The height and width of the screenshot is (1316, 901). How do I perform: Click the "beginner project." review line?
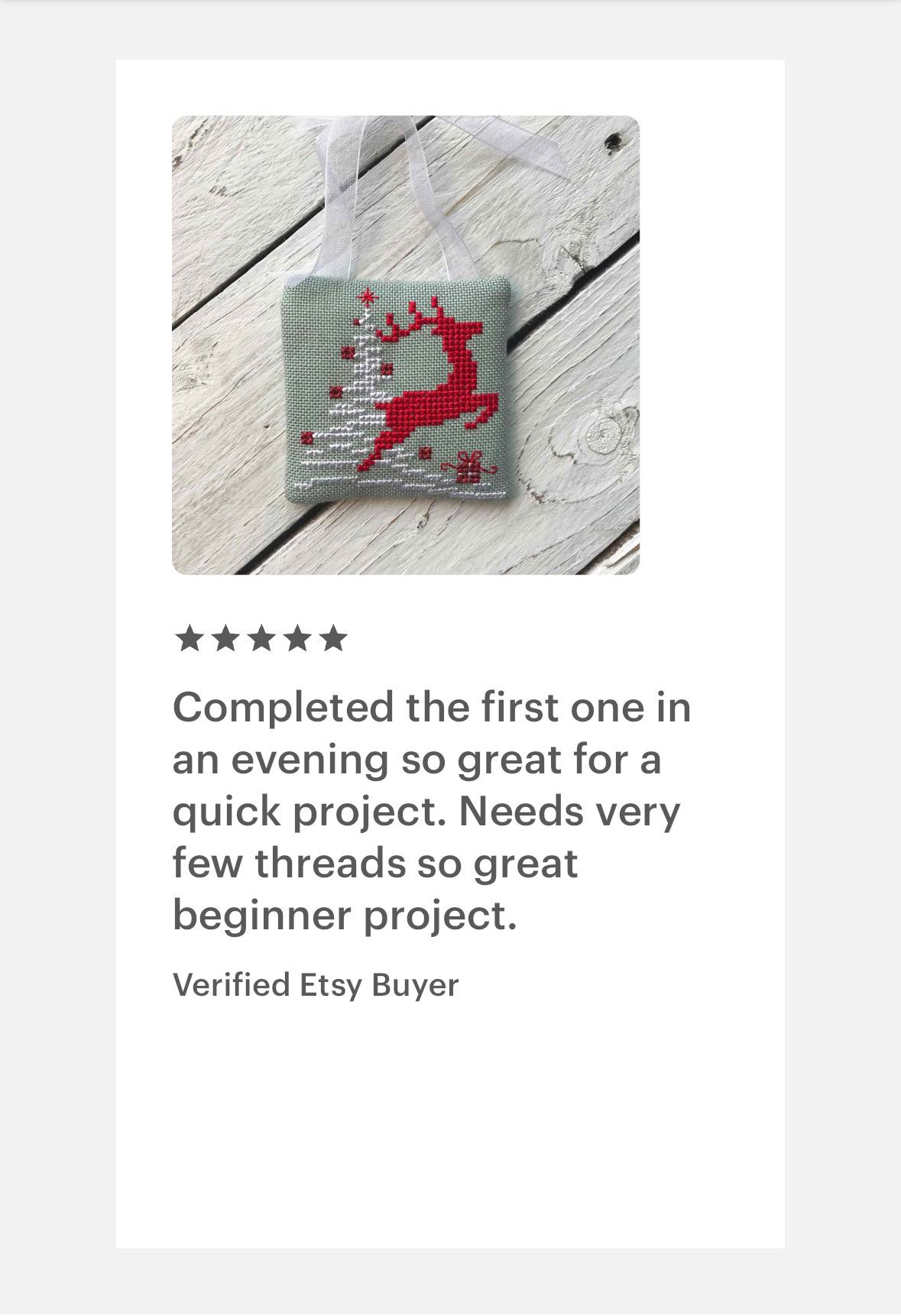point(345,915)
